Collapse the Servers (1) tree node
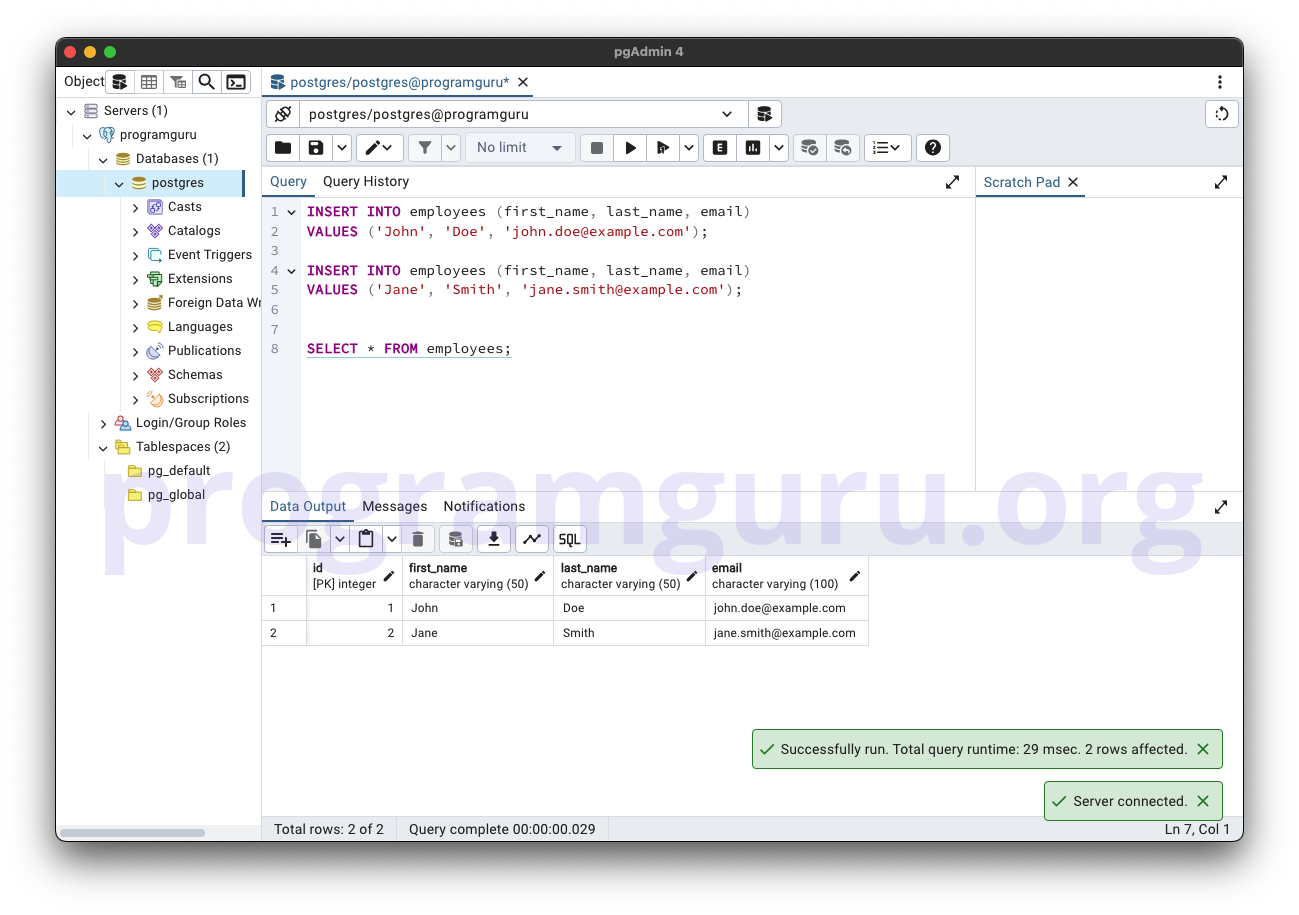1299x915 pixels. 71,111
